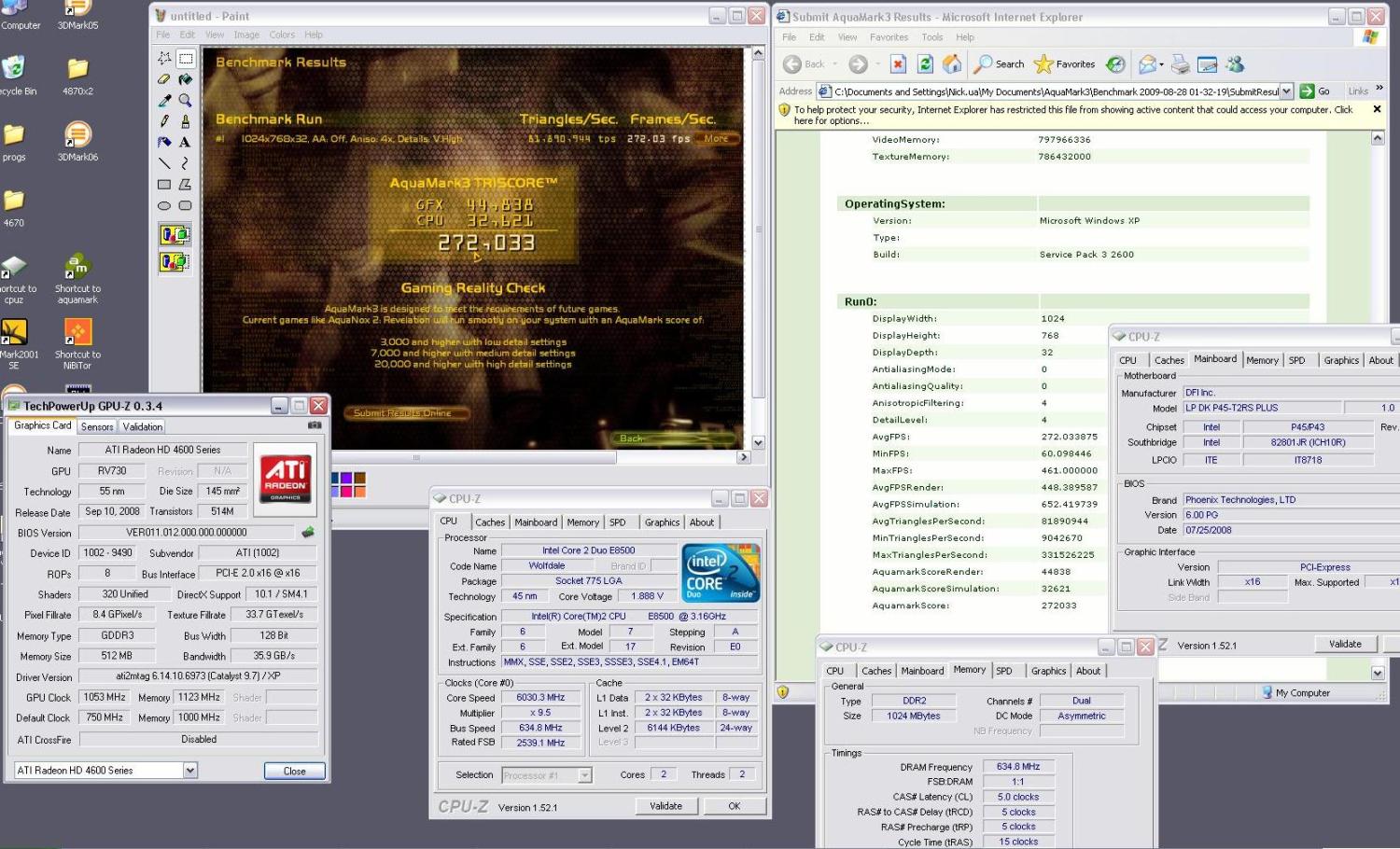Click the Core Speed value 6030.3 MHz
This screenshot has height=849, width=1400.
coord(541,698)
